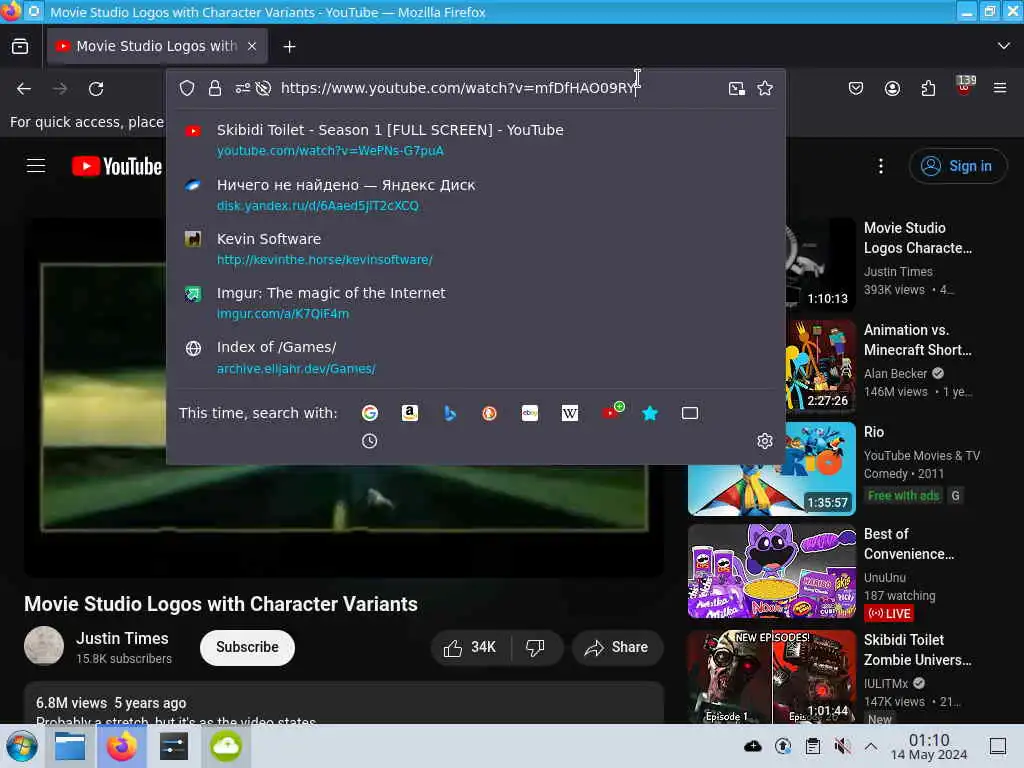The height and width of the screenshot is (768, 1024).
Task: Go back to previous page
Action: point(24,88)
